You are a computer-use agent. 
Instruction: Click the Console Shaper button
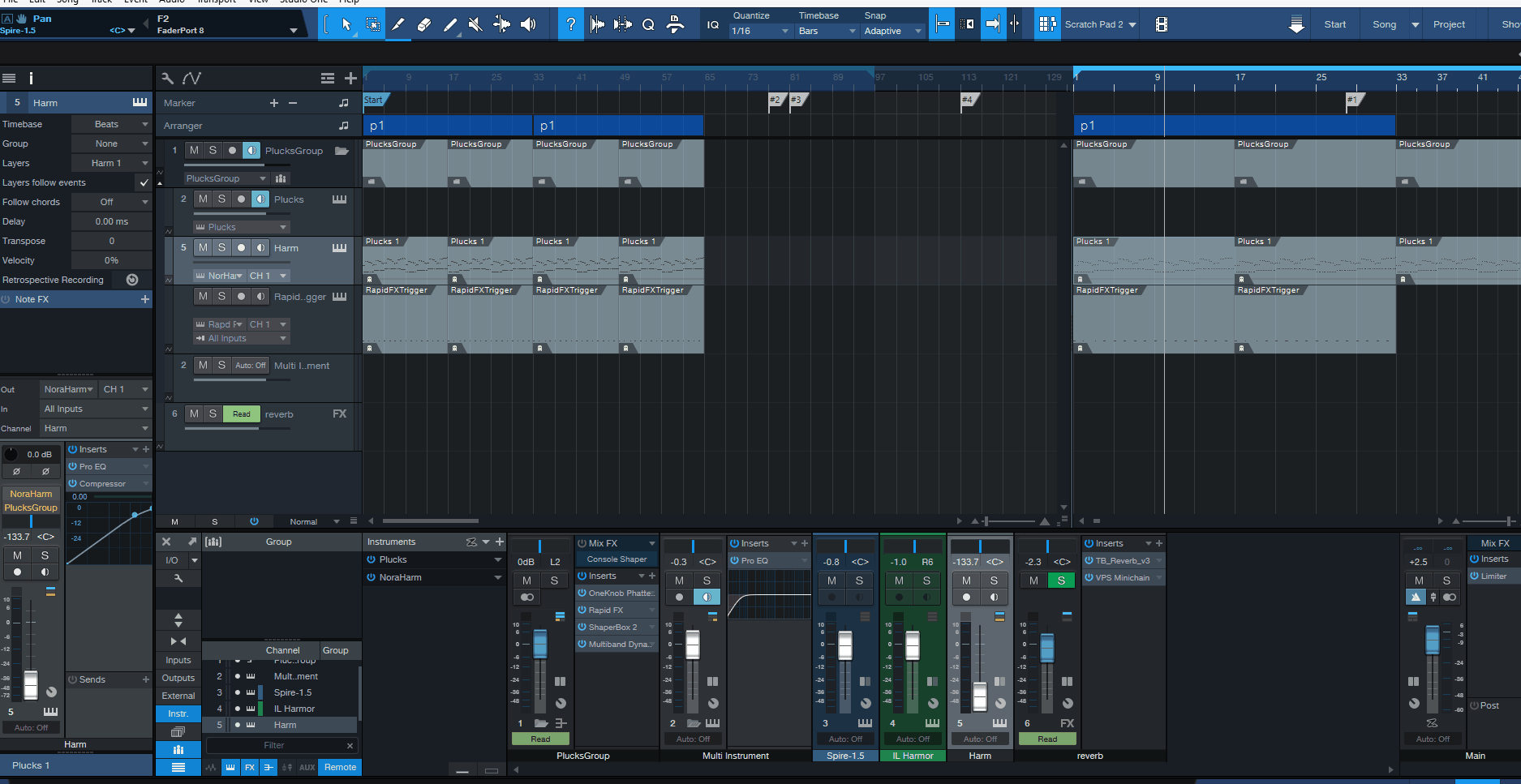(x=617, y=559)
